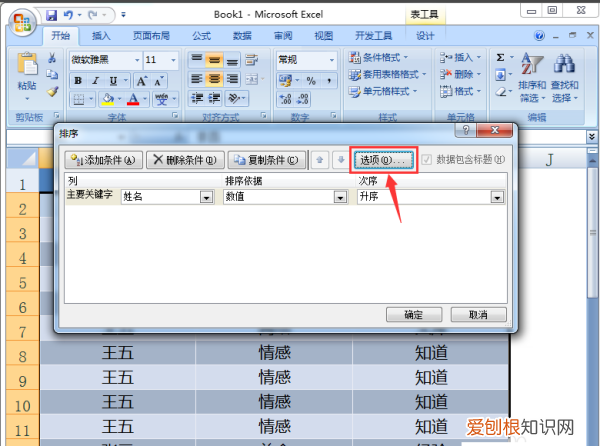Viewport: 600px width, 446px height.
Task: Open Find and Select binoculars
Action: click(x=564, y=78)
